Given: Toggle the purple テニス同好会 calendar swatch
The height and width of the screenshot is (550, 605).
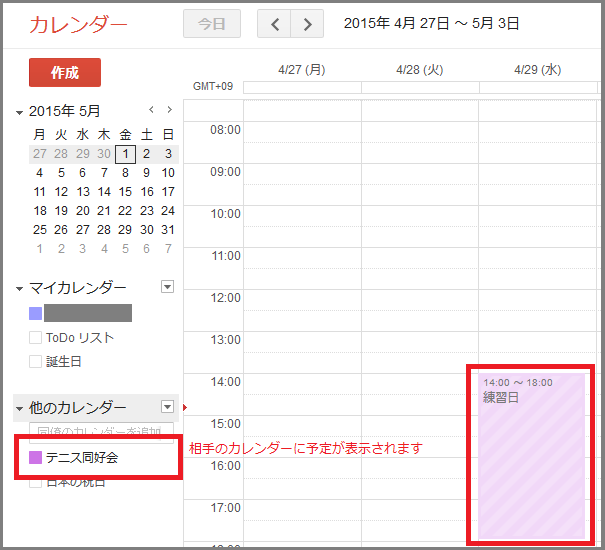Looking at the screenshot, I should point(35,458).
